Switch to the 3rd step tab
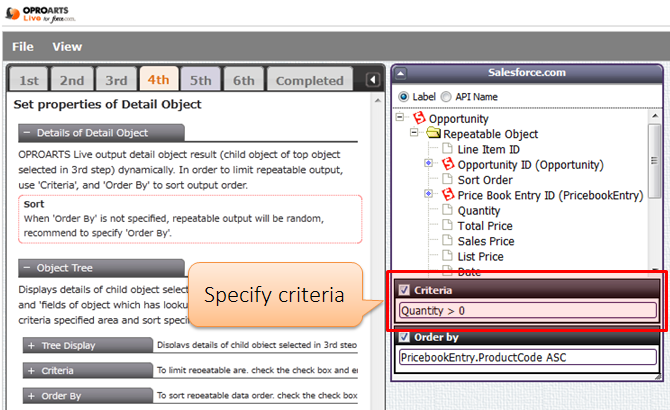 [116, 79]
